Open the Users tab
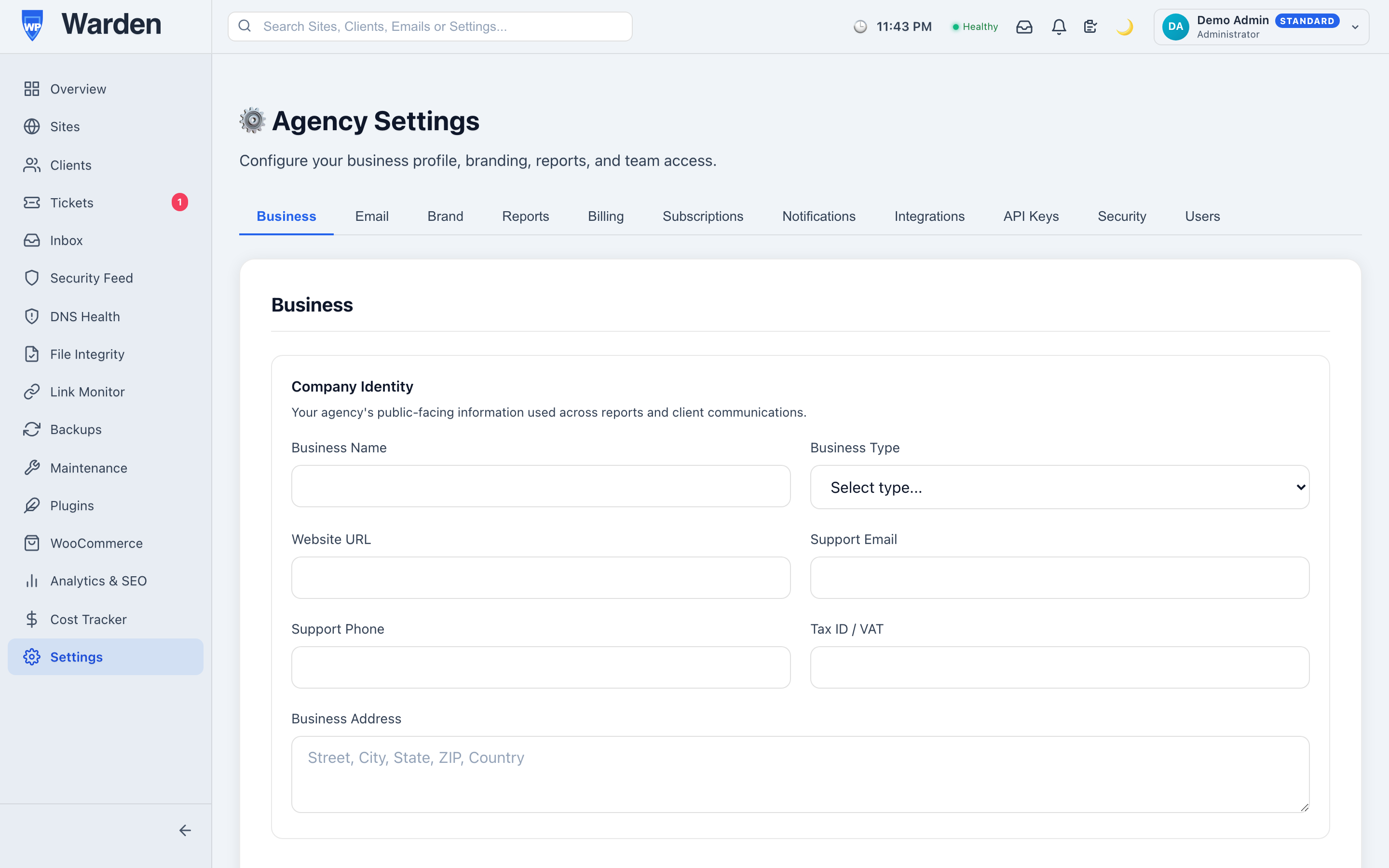The image size is (1389, 868). (1202, 216)
